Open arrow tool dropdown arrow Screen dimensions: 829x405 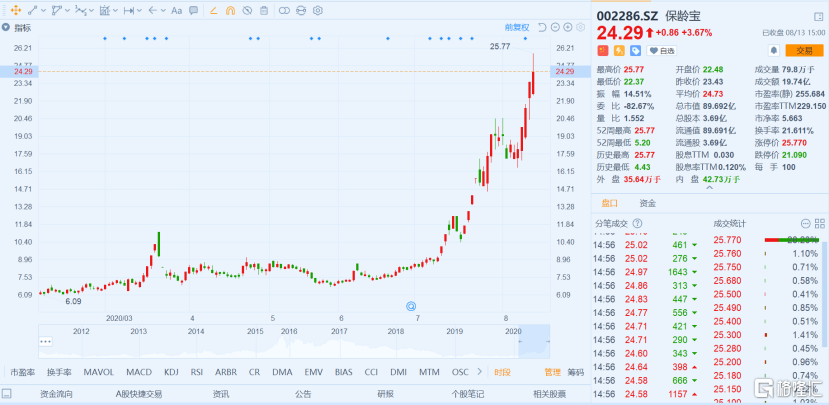click(x=163, y=11)
